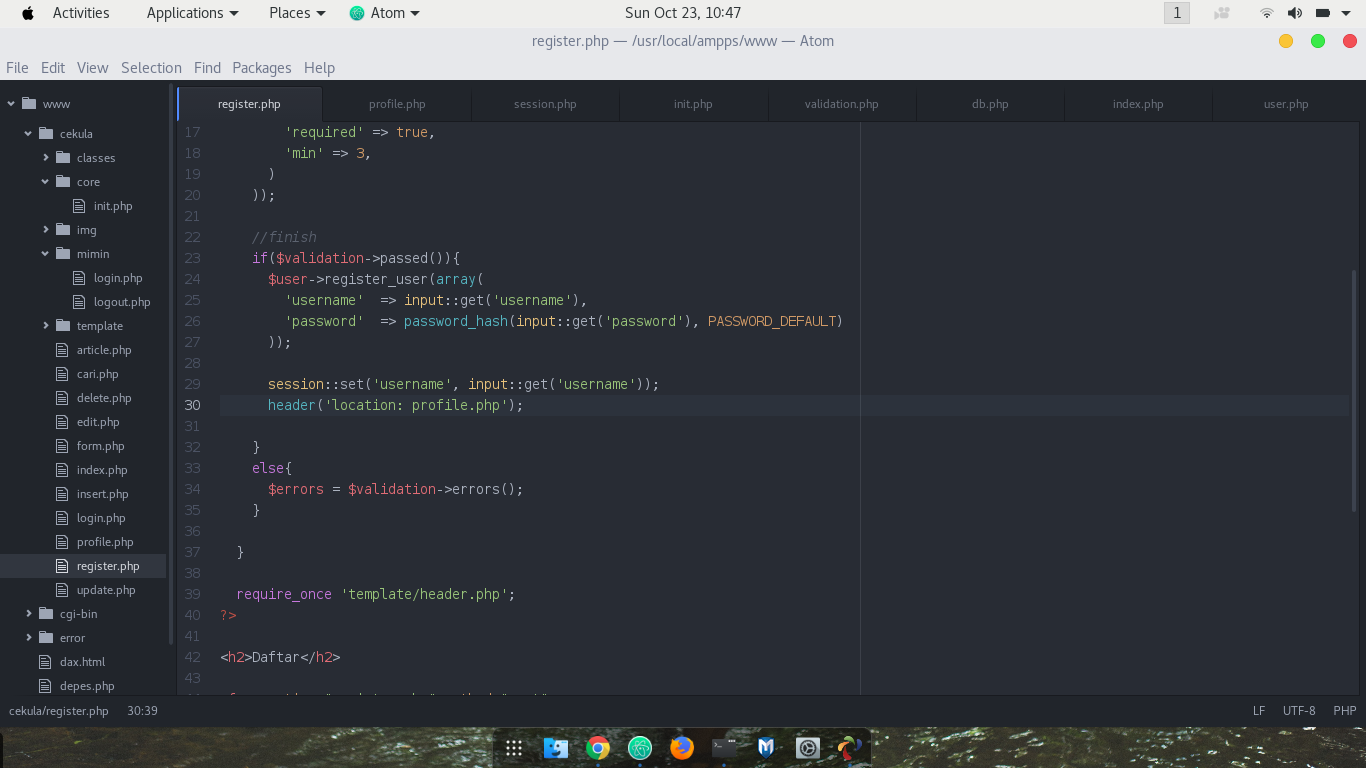
Task: Open the Selection menu
Action: tap(151, 68)
